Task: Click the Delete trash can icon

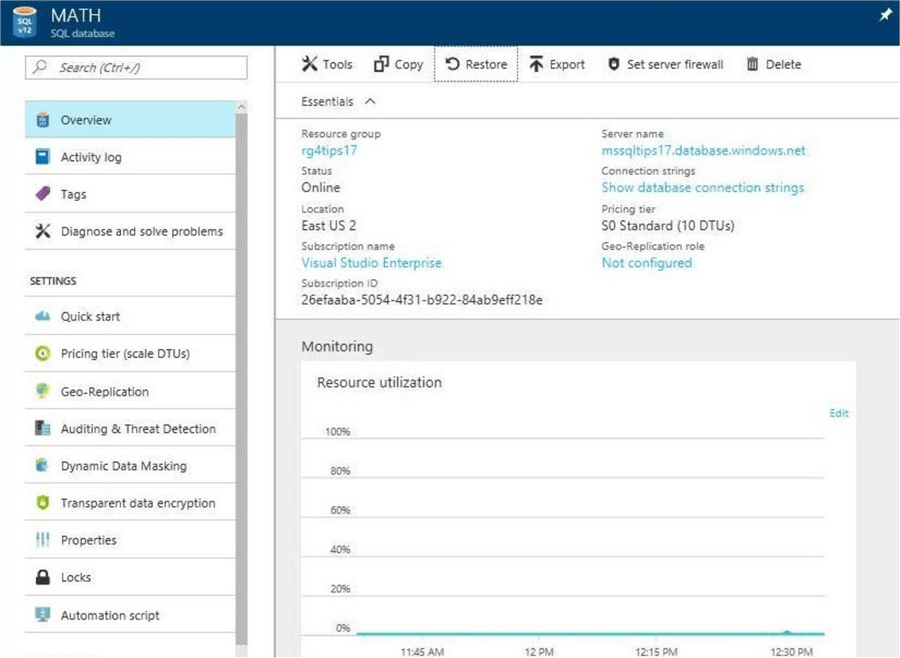Action: [752, 64]
